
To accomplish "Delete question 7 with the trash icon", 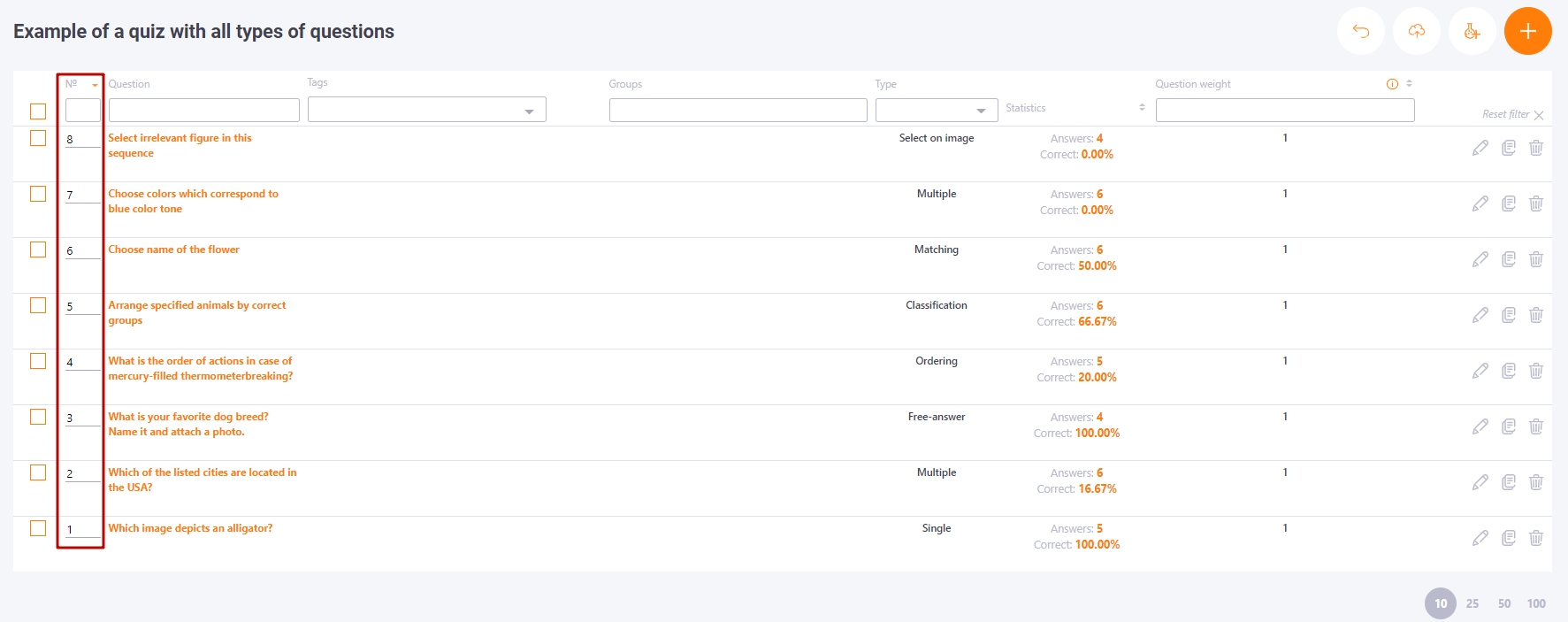I will [1536, 203].
